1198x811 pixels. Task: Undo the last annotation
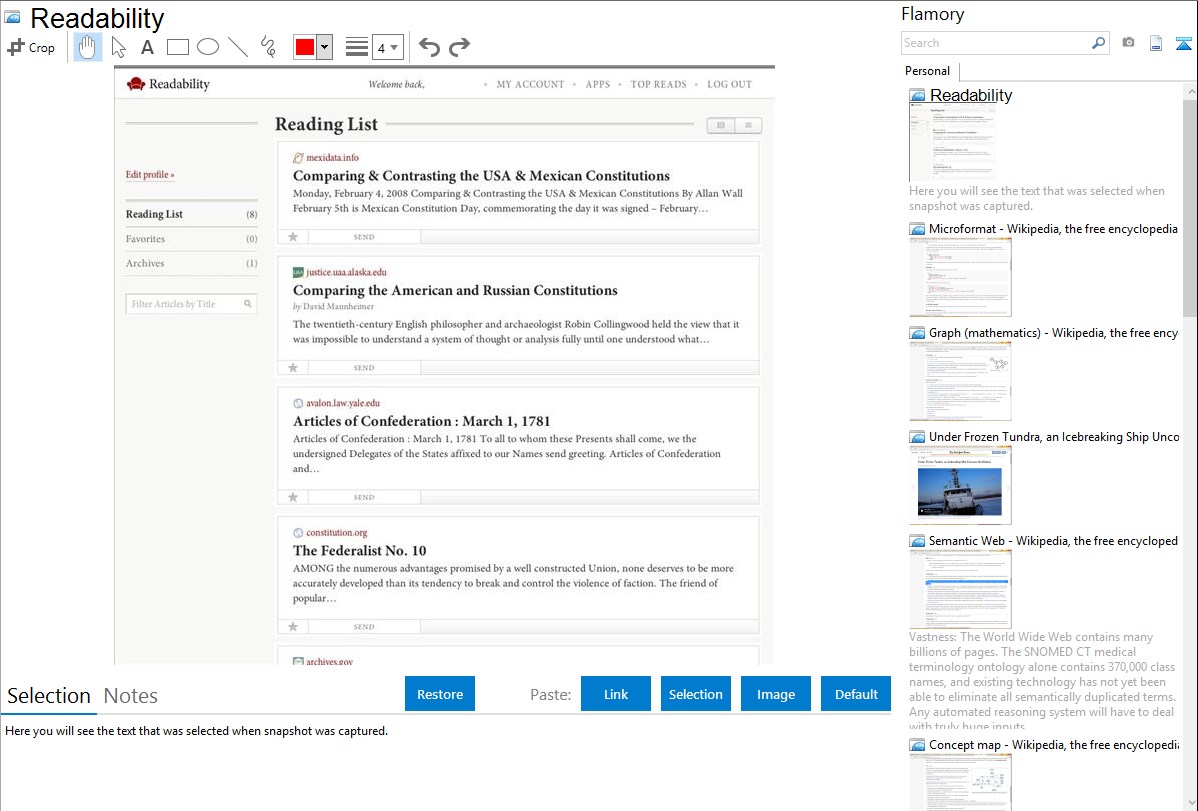pos(429,47)
